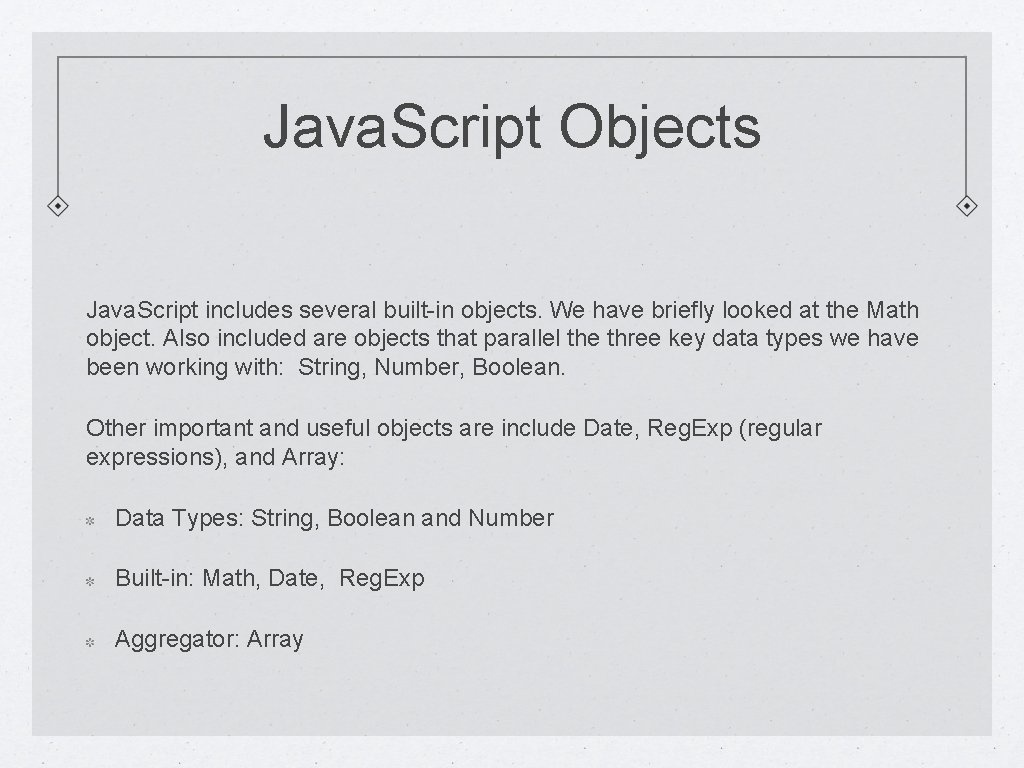Click the bullet marker before Aggregator
Image resolution: width=1024 pixels, height=768 pixels.
point(88,641)
